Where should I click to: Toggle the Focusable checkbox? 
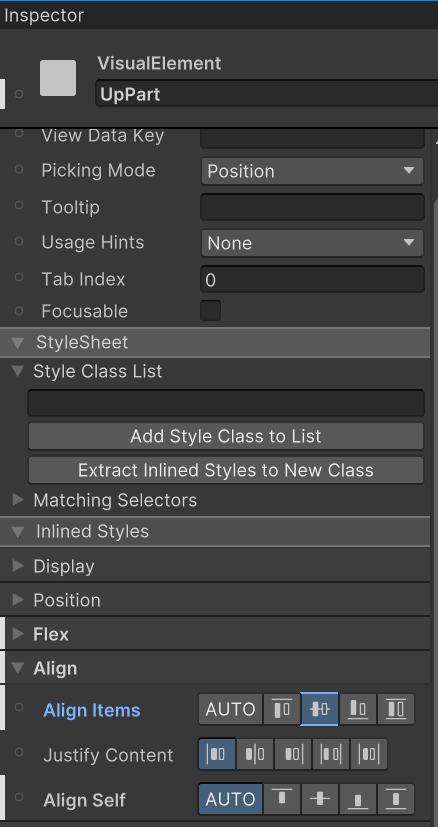click(x=210, y=311)
